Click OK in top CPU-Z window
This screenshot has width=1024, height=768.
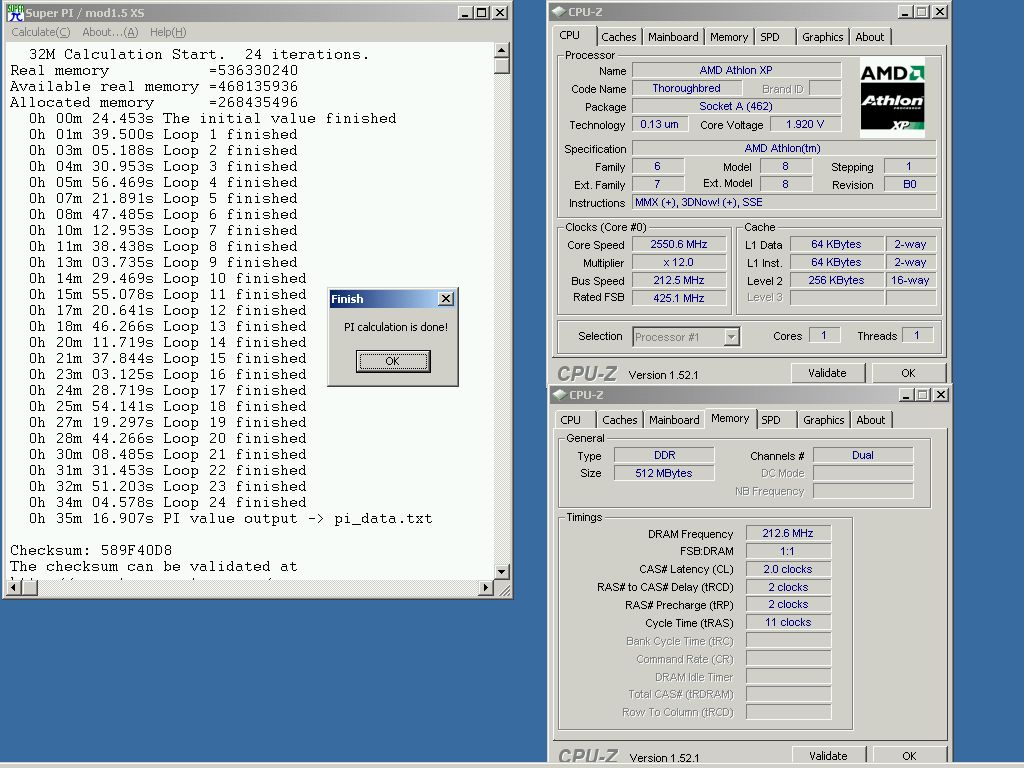908,373
